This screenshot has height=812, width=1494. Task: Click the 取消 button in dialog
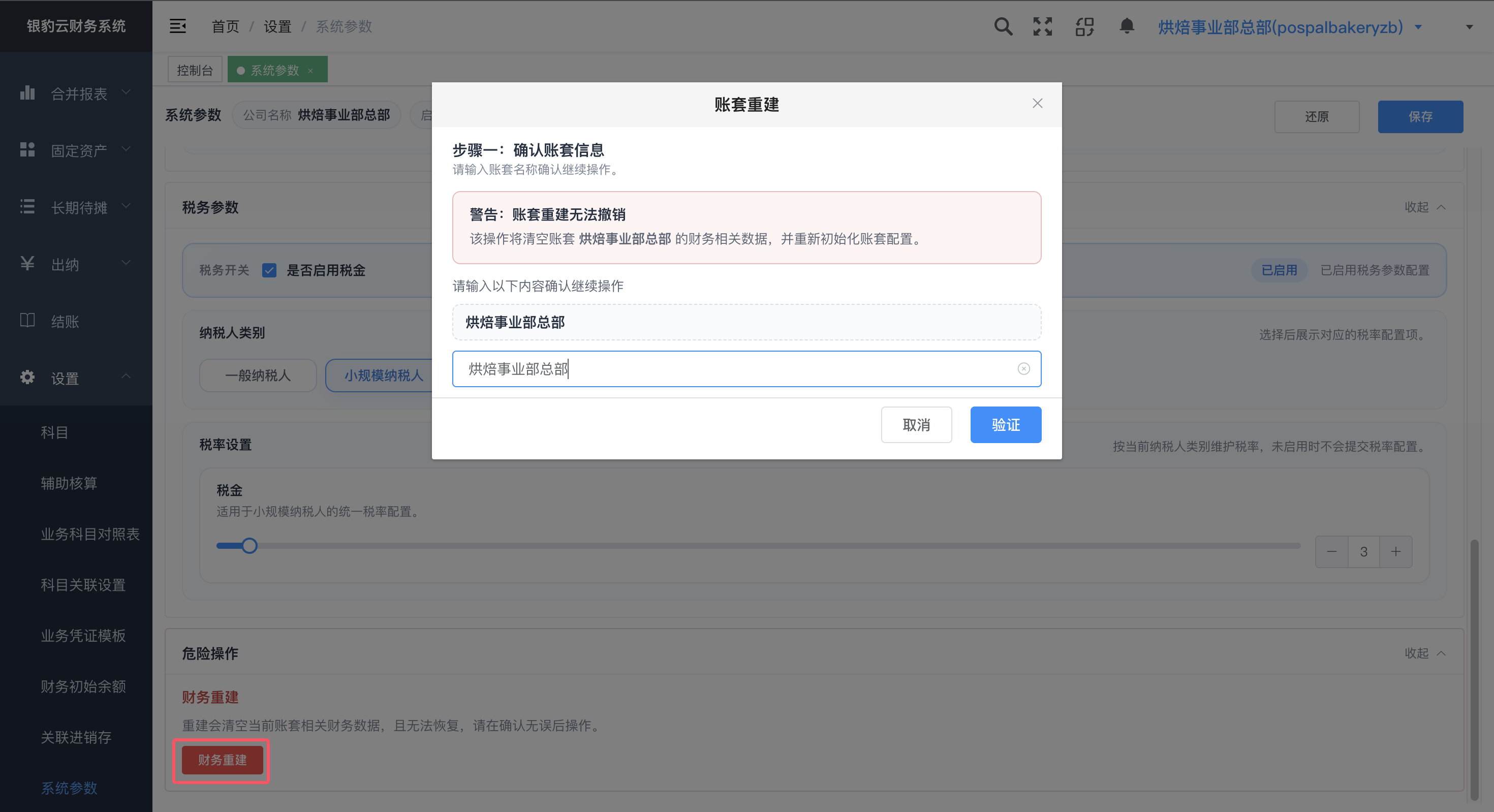click(916, 425)
